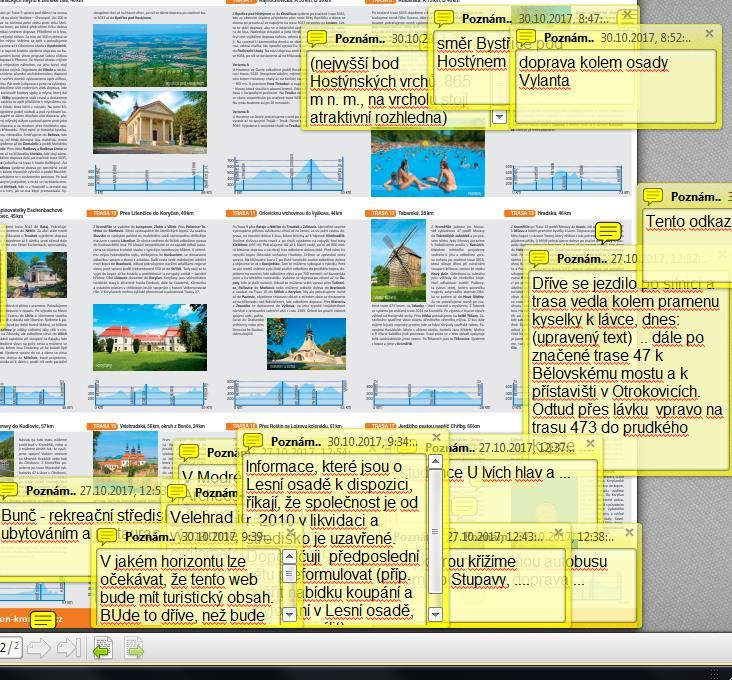Click the aerial landscape photo on the page
Image resolution: width=732 pixels, height=680 pixels.
pyautogui.click(x=150, y=55)
